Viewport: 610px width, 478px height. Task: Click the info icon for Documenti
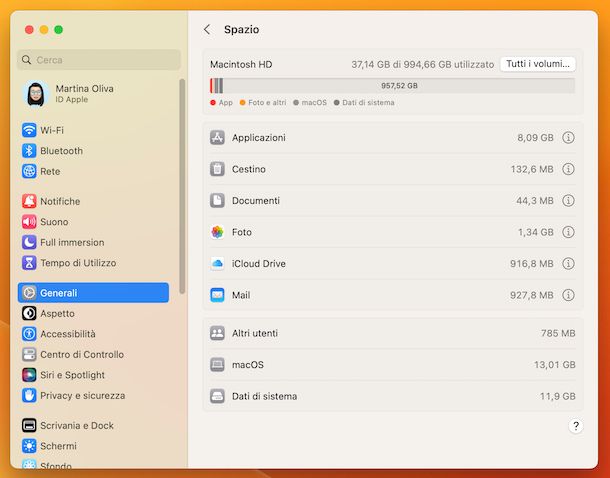568,201
